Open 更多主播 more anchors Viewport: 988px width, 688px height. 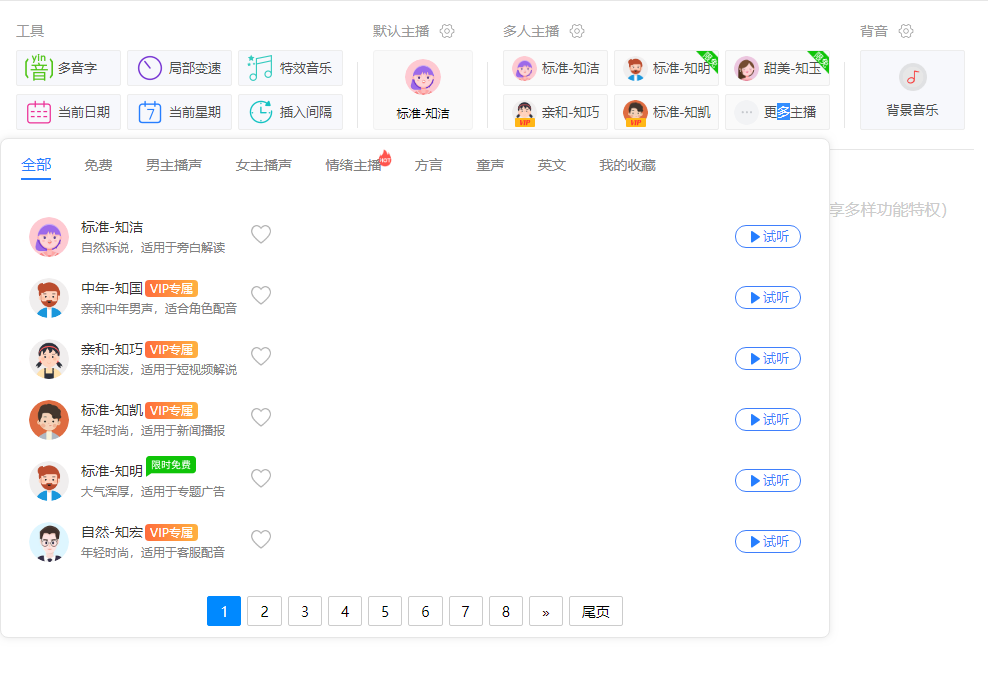778,112
